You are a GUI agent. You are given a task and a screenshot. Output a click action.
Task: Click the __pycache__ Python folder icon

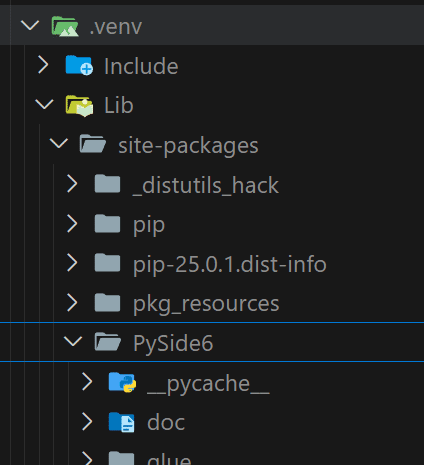(x=122, y=382)
